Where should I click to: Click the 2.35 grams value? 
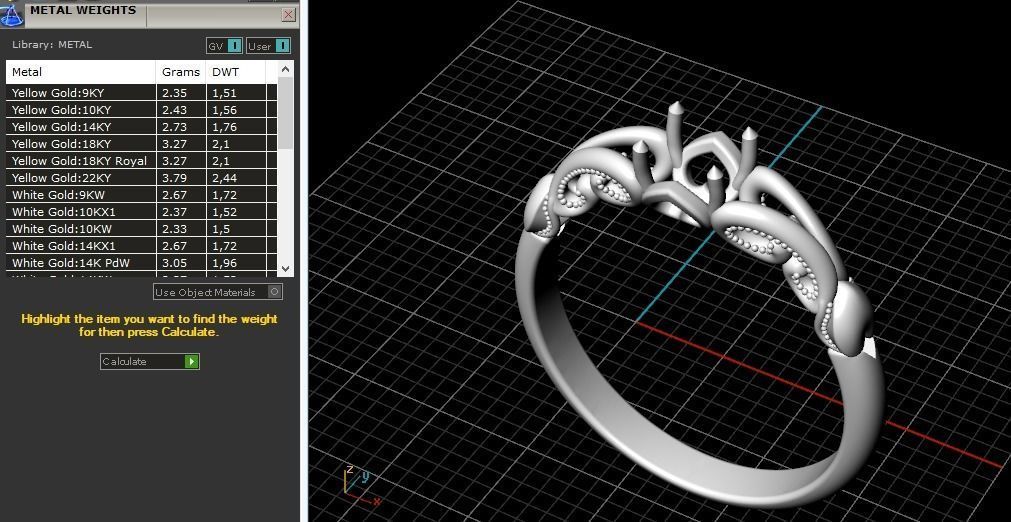tap(175, 93)
